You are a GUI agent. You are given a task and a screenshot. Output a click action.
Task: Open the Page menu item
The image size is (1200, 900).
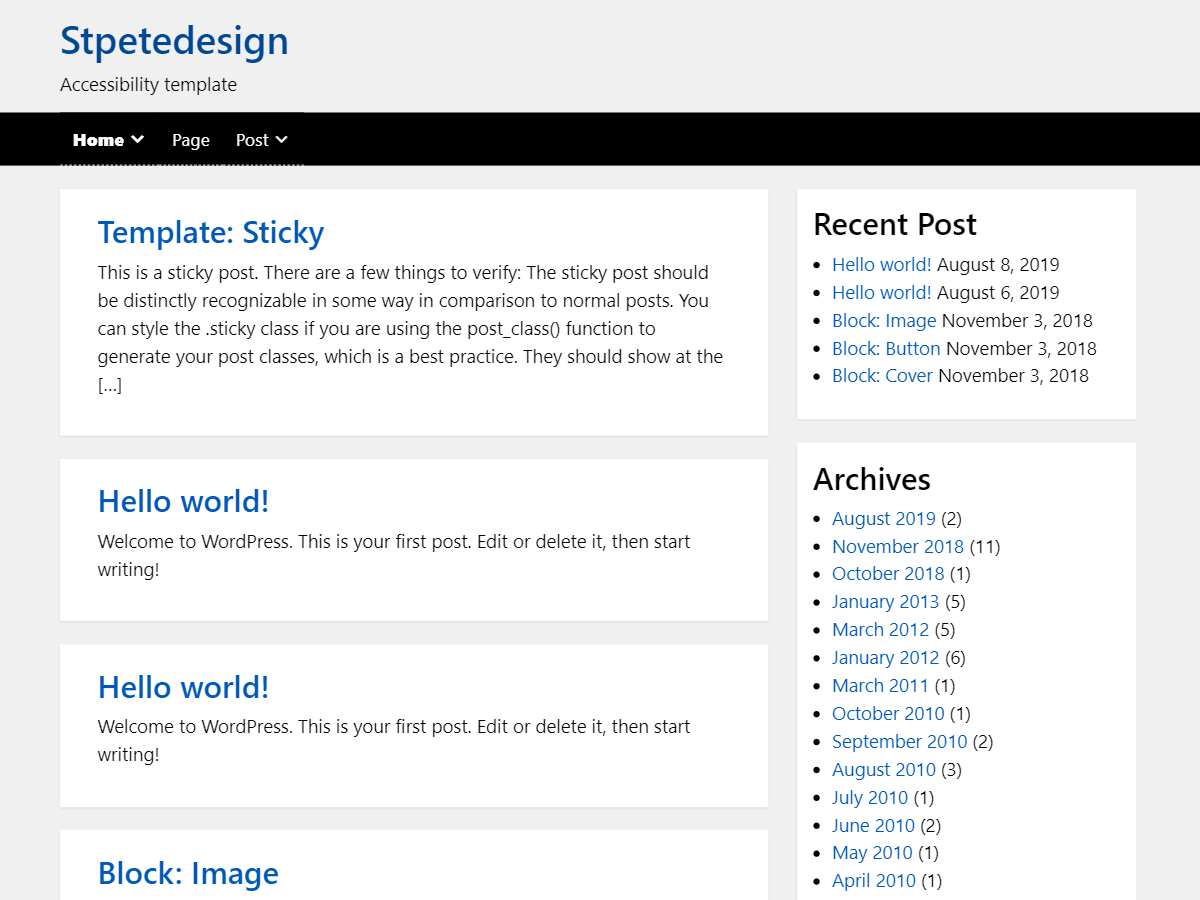pyautogui.click(x=191, y=140)
